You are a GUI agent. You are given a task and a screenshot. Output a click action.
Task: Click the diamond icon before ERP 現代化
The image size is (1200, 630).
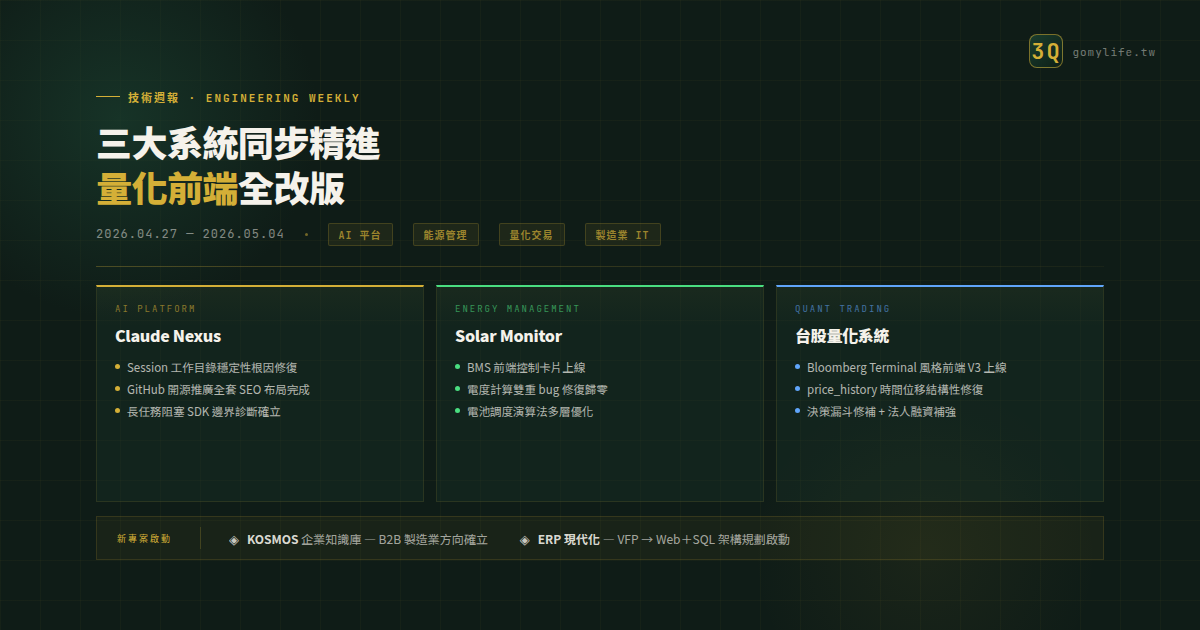pos(525,540)
